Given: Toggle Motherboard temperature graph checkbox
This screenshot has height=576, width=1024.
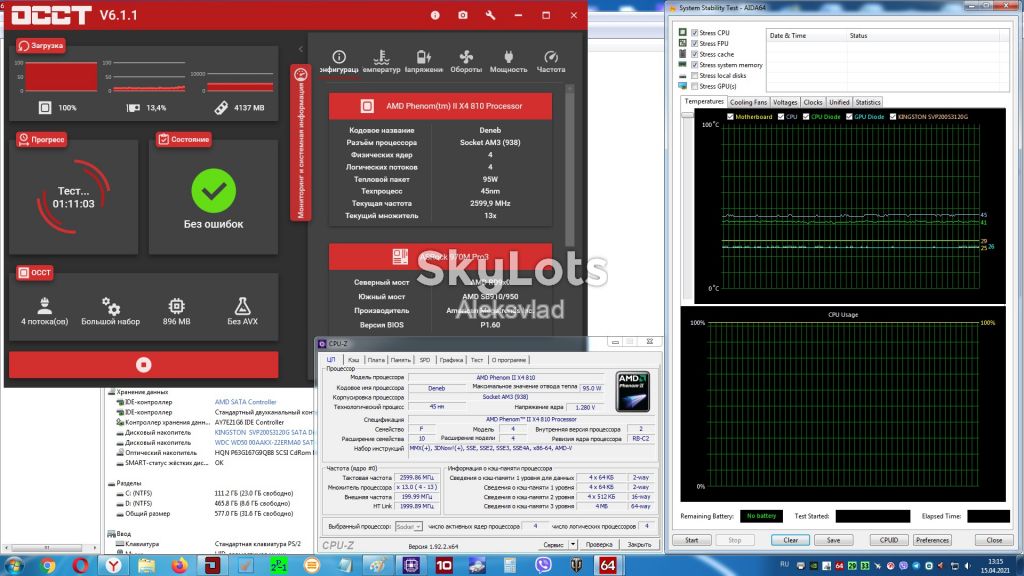Looking at the screenshot, I should click(730, 117).
